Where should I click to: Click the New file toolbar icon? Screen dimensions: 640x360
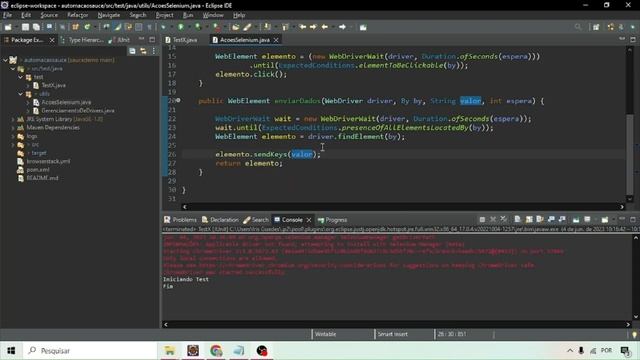tap(8, 27)
